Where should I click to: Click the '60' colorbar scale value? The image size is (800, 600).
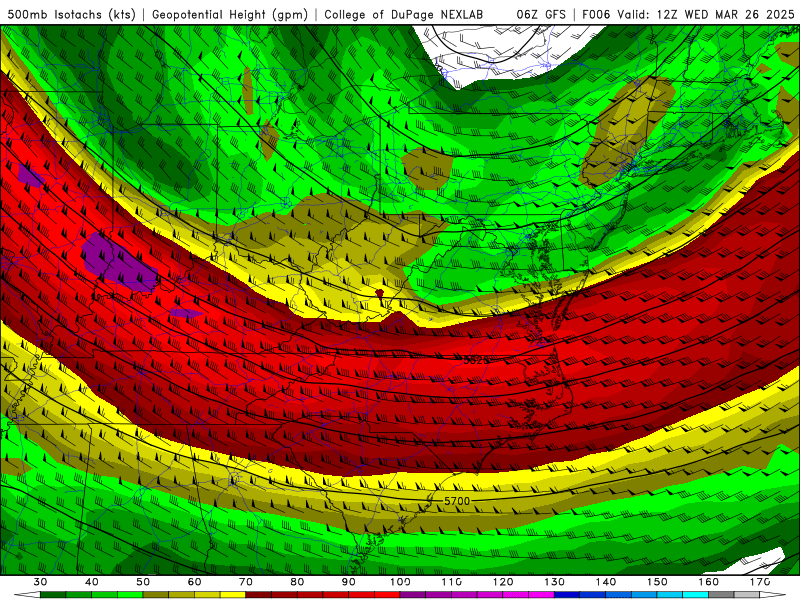click(x=194, y=582)
